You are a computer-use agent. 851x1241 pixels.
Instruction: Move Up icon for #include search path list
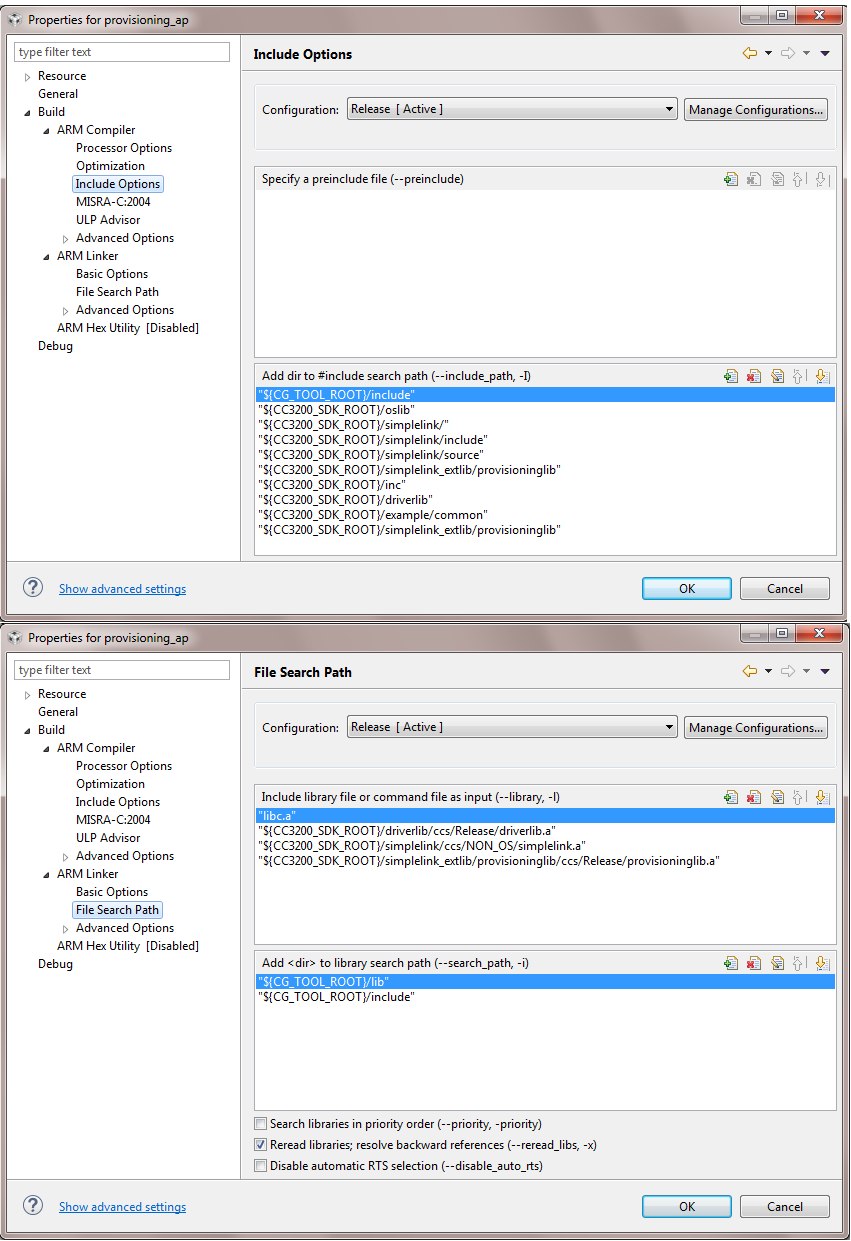[x=799, y=376]
